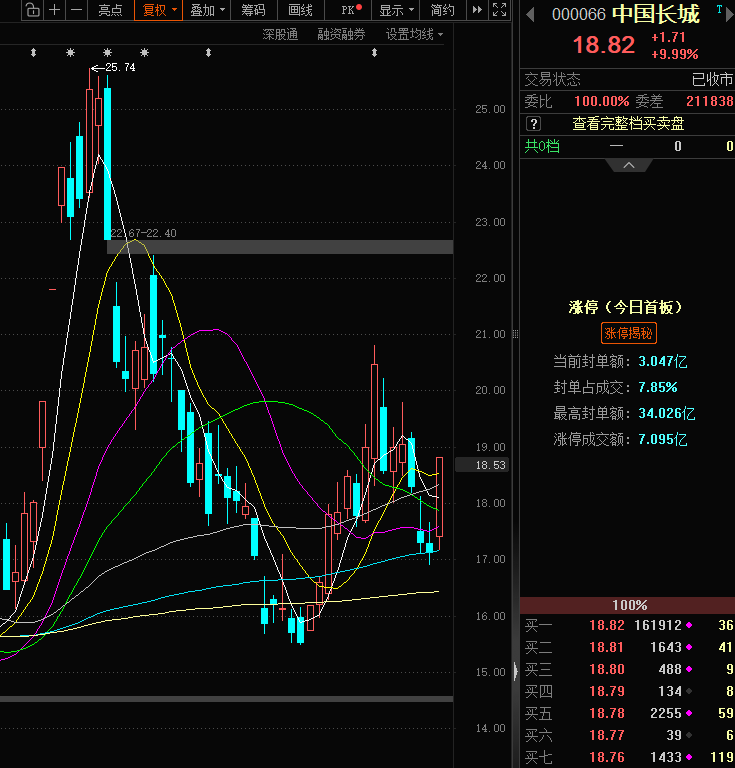Screen dimensions: 735x768
Task: Click the splitter grip between chart and quote panel
Action: point(515,334)
